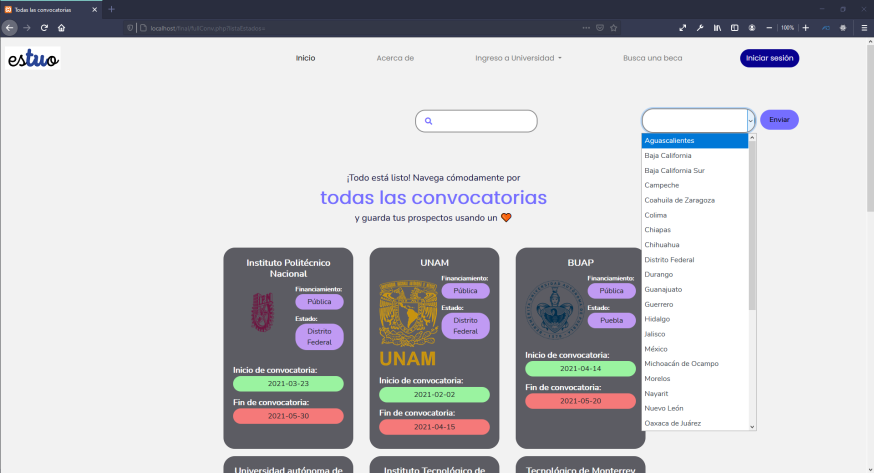This screenshot has width=874, height=473.
Task: Select Distrito Federal in the dropdown list
Action: pyautogui.click(x=695, y=260)
